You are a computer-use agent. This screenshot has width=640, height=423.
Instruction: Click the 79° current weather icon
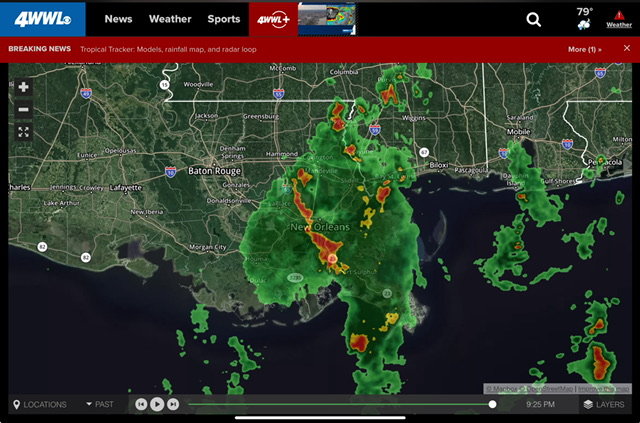(x=584, y=19)
